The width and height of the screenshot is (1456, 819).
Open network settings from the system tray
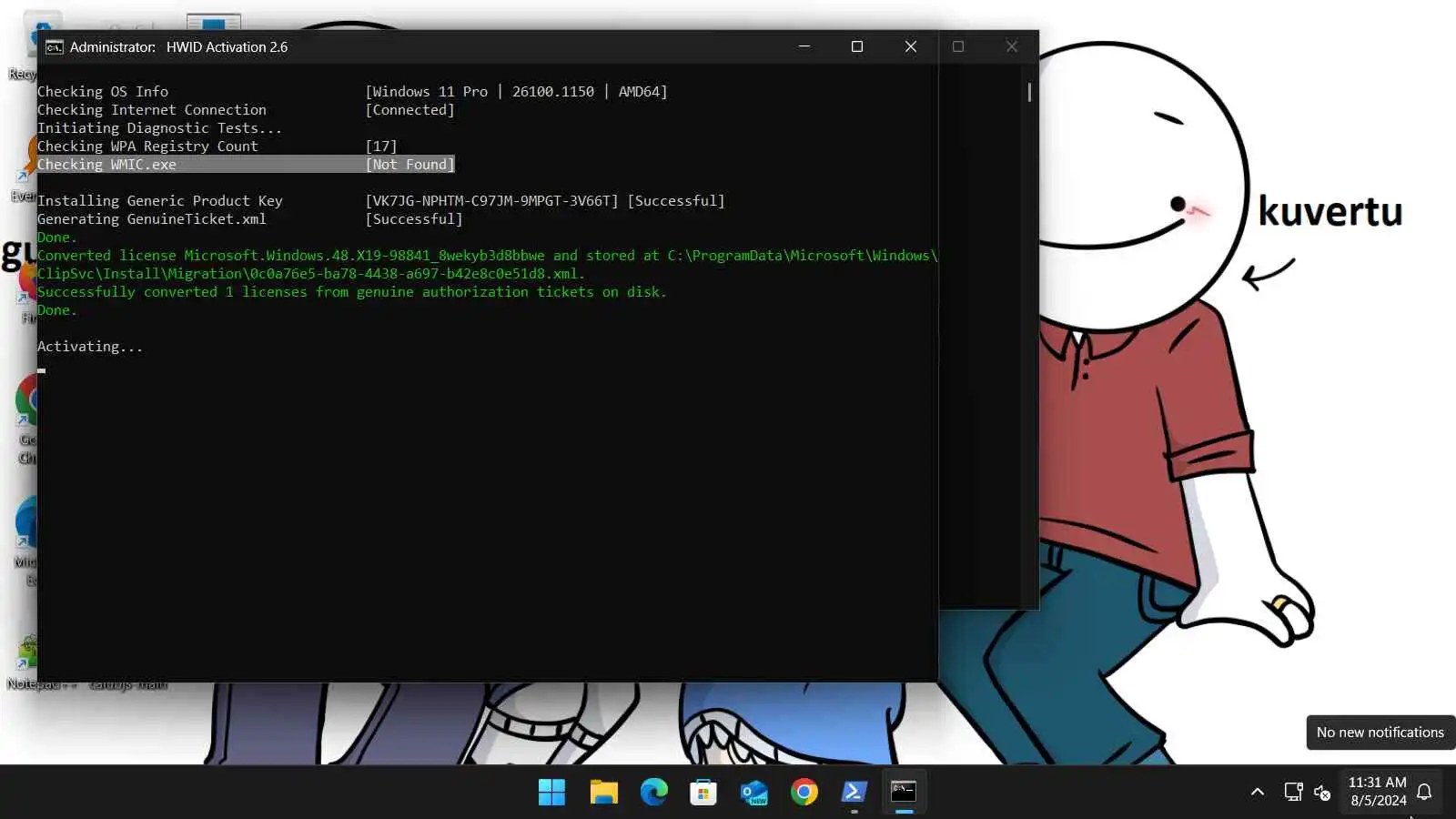1293,793
